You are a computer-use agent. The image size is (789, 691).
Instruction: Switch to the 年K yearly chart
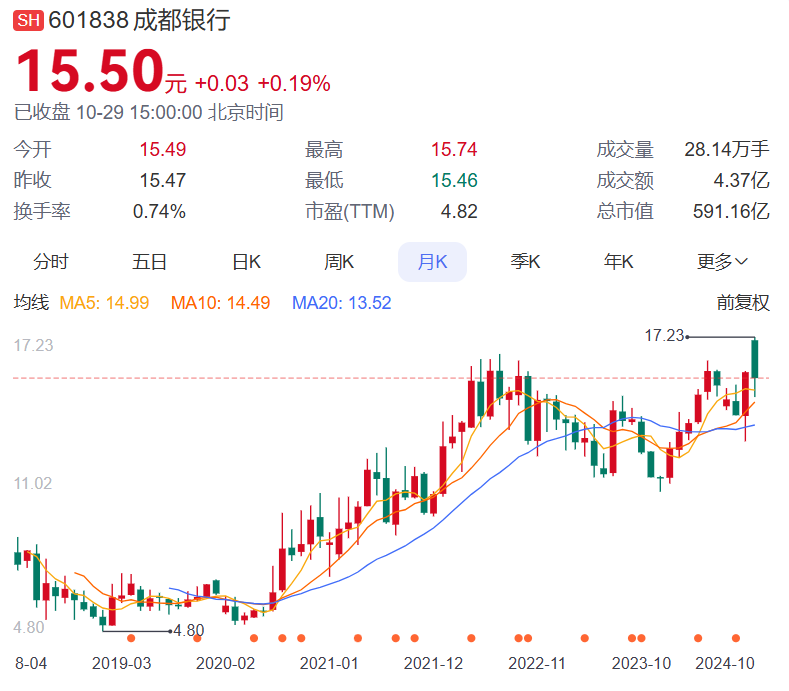(619, 262)
